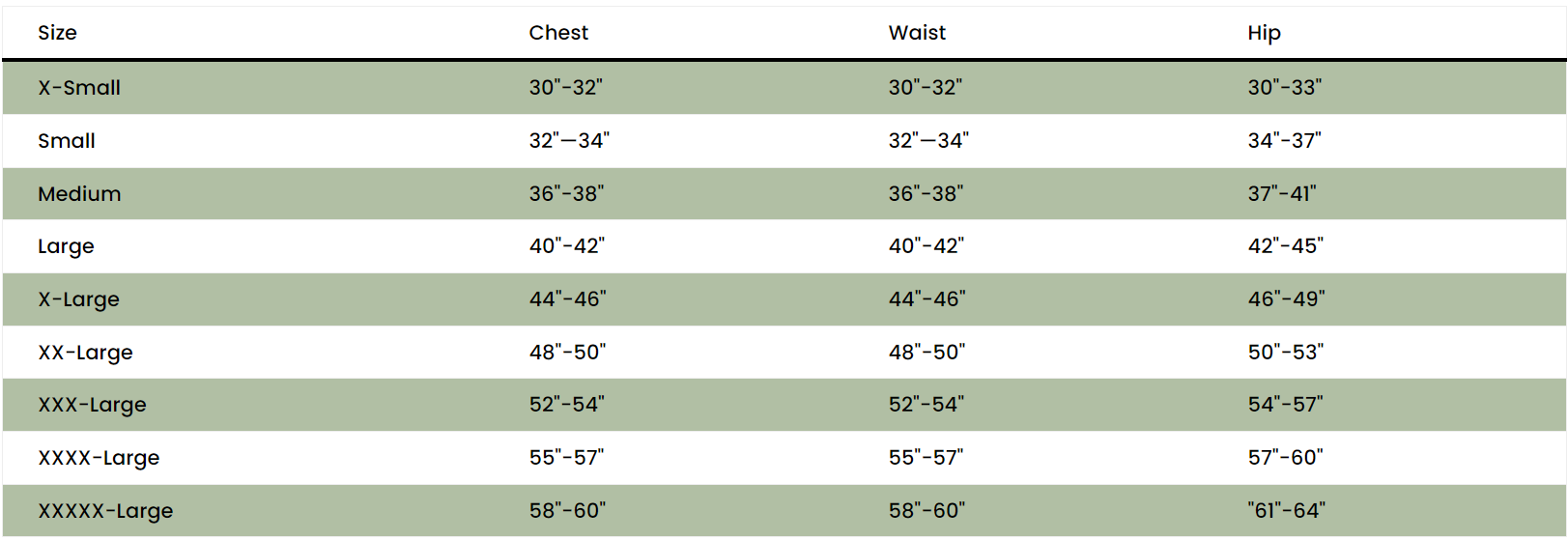Click the Chest column header
The height and width of the screenshot is (540, 1568).
(558, 33)
